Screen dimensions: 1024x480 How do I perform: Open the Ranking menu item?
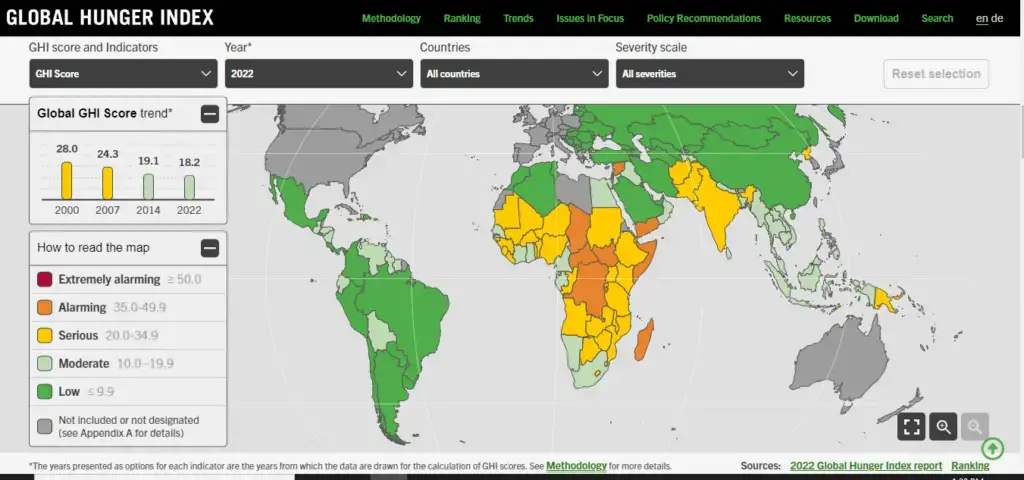pyautogui.click(x=462, y=18)
